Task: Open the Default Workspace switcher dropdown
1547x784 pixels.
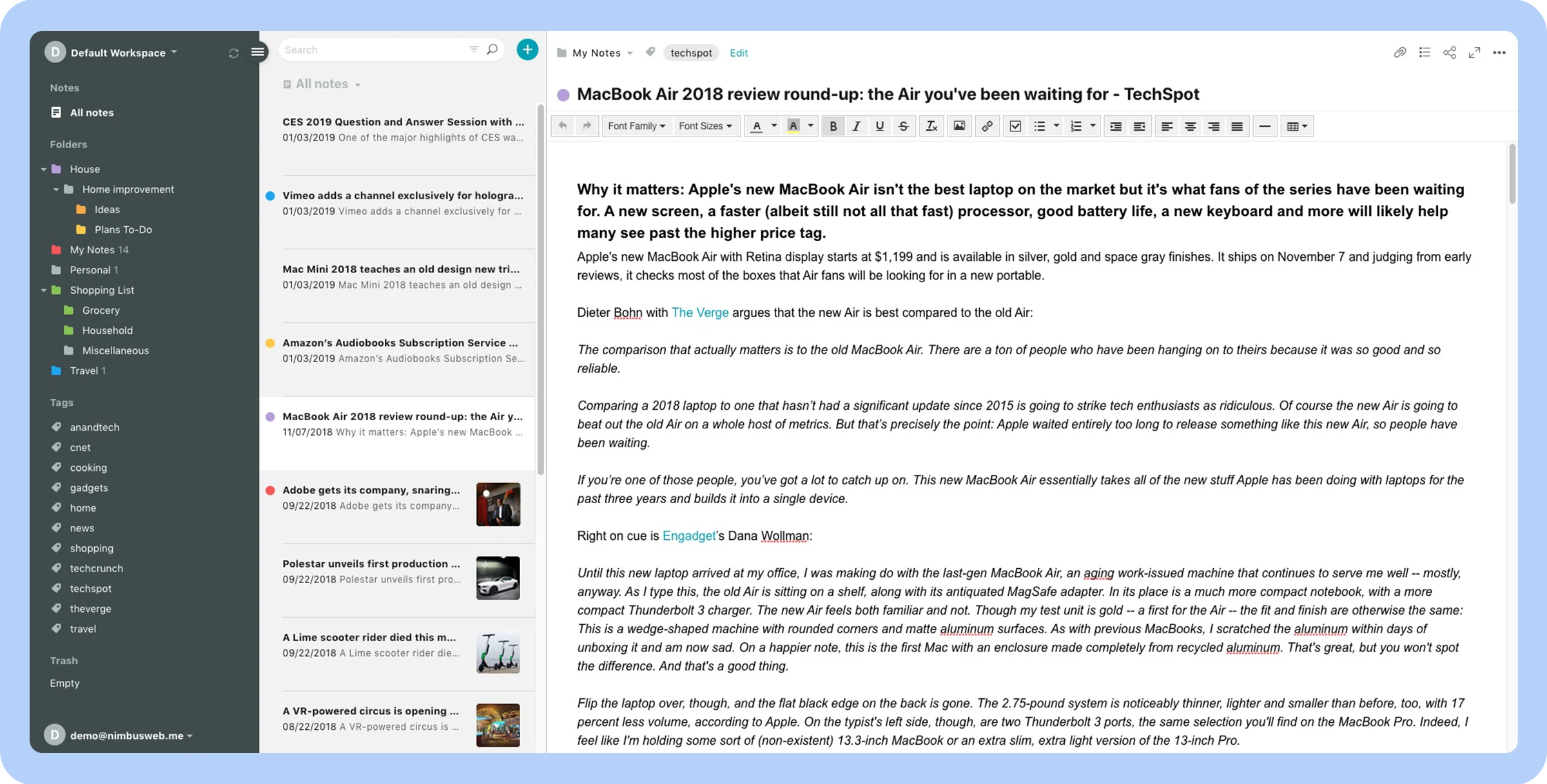Action: 123,52
